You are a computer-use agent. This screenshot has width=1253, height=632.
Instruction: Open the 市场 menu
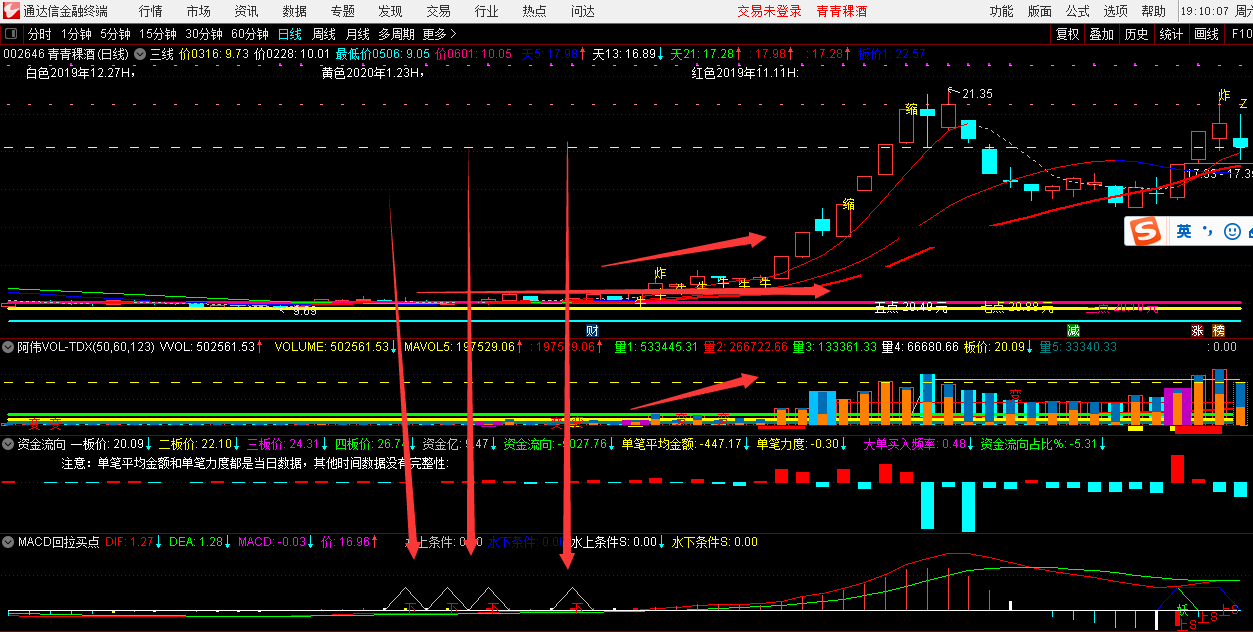click(199, 11)
